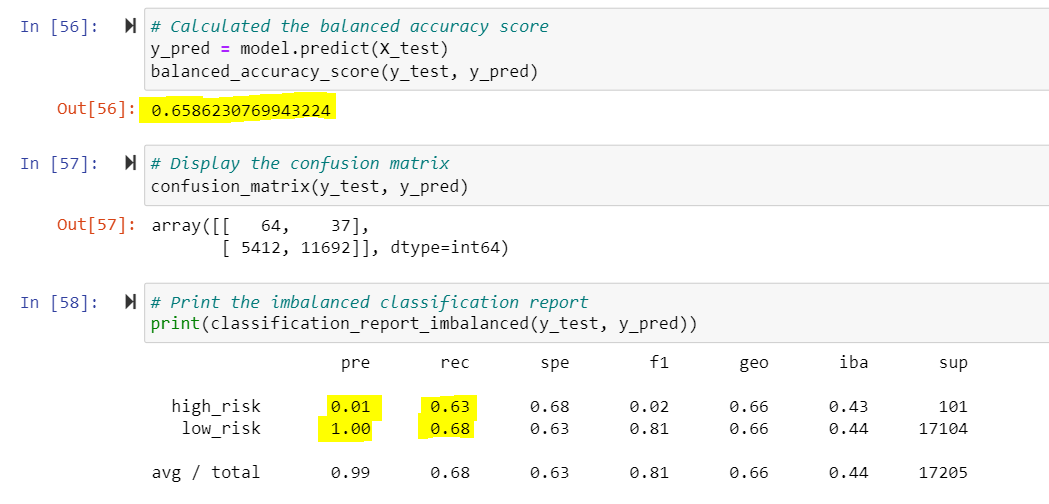Run cell In [58] with its run icon
The height and width of the screenshot is (504, 1049).
(x=130, y=303)
